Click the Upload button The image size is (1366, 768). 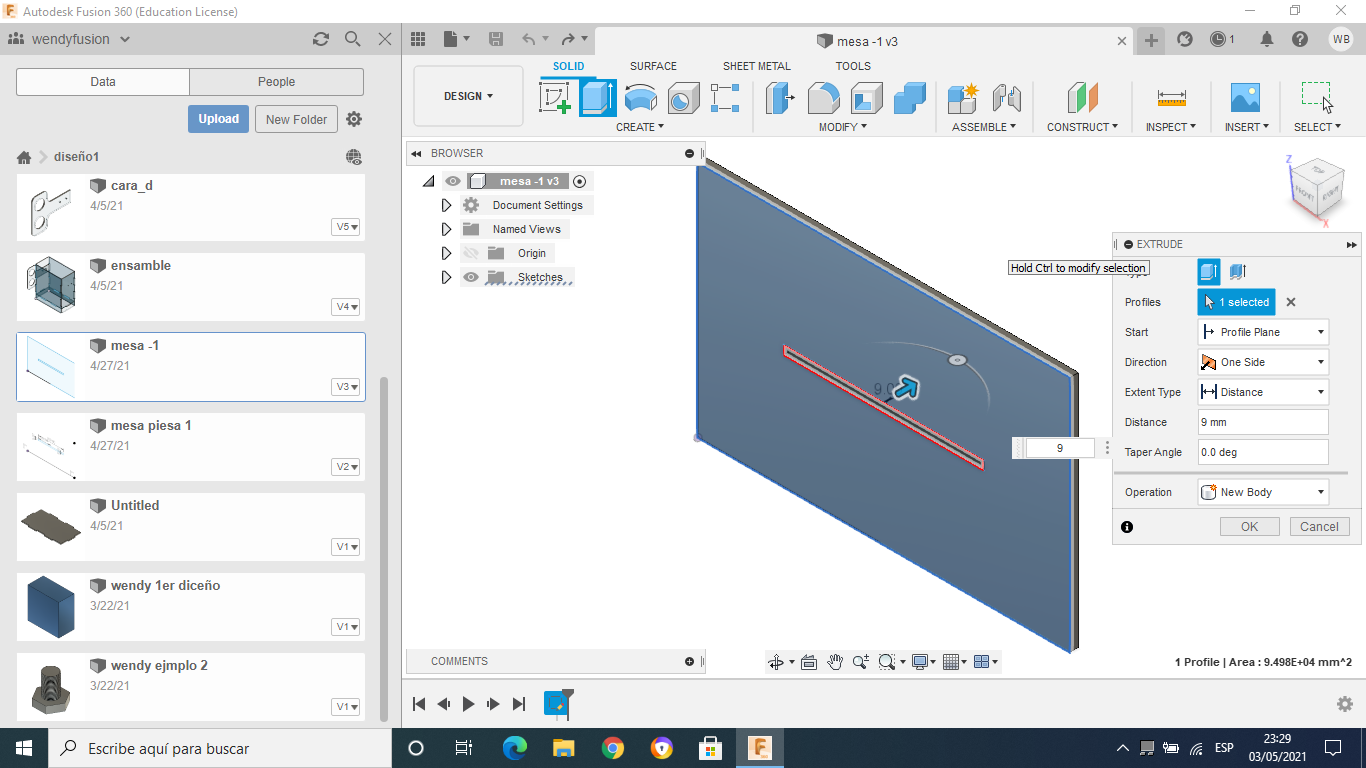218,119
